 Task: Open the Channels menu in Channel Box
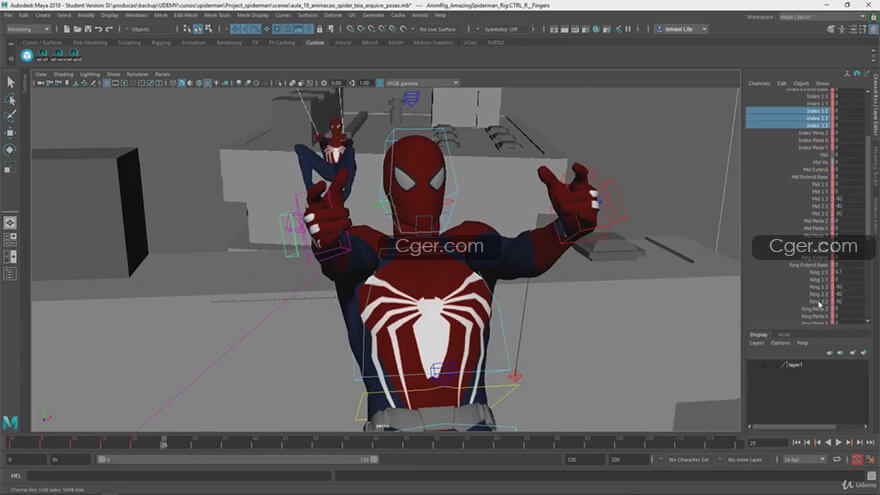pos(759,84)
